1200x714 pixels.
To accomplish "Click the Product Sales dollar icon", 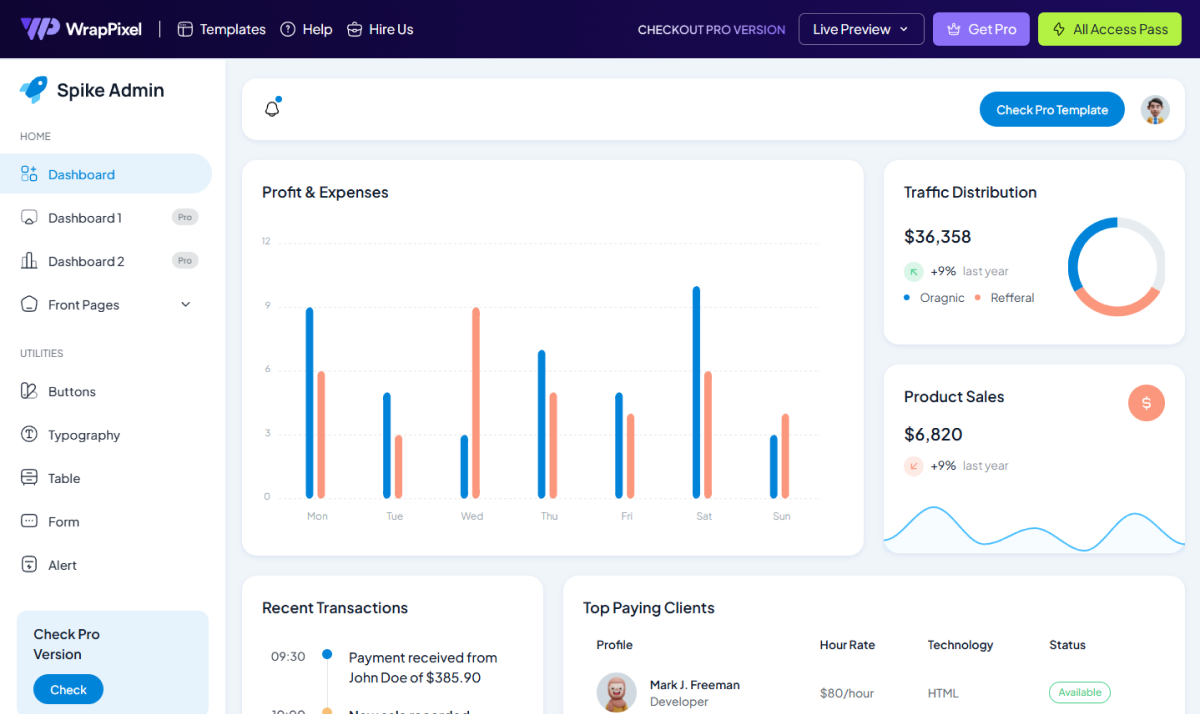I will pos(1146,403).
